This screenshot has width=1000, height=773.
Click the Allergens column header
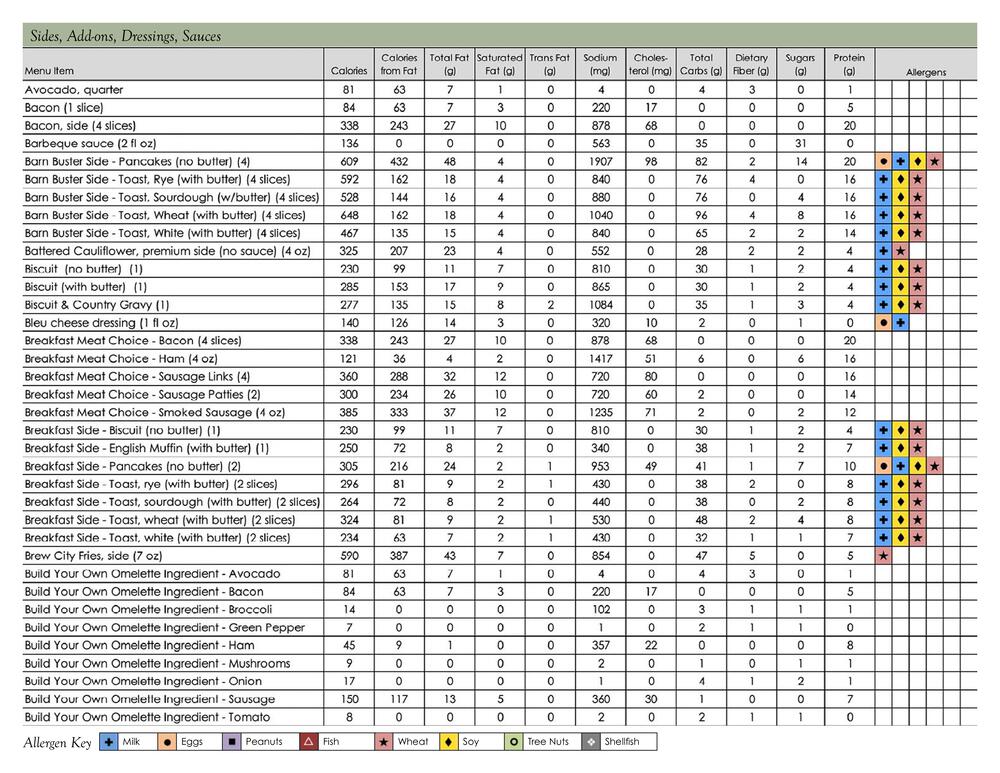926,72
